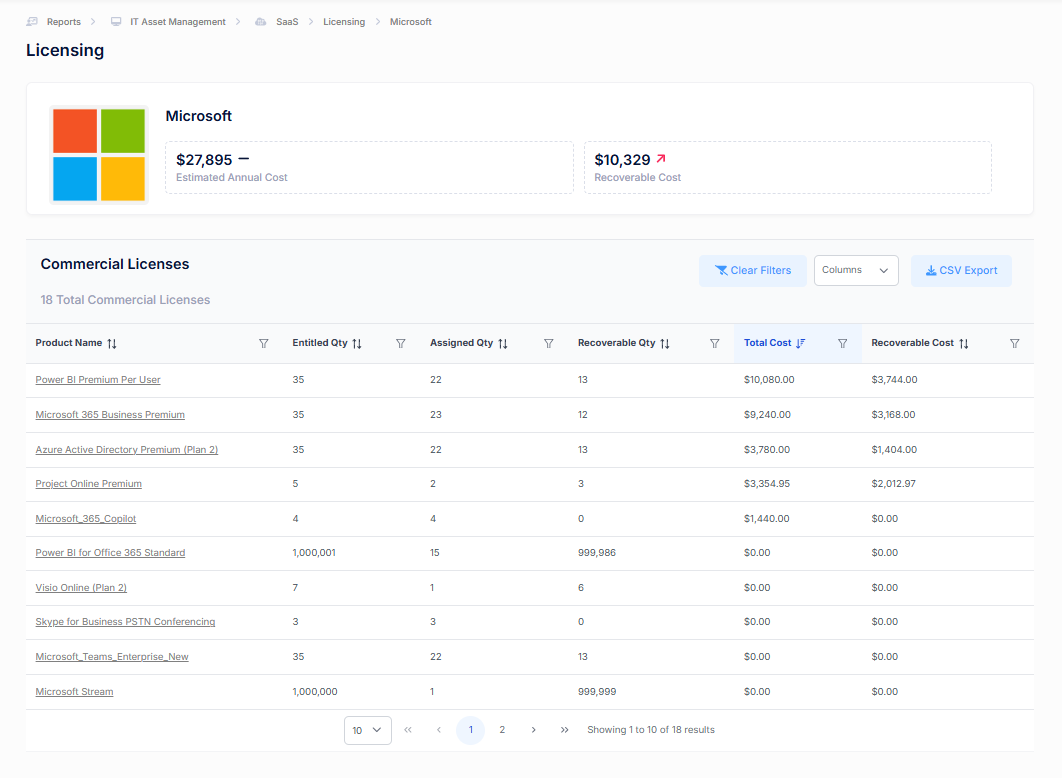Image resolution: width=1062 pixels, height=778 pixels.
Task: Open the Entitled Qty column filter
Action: click(401, 343)
